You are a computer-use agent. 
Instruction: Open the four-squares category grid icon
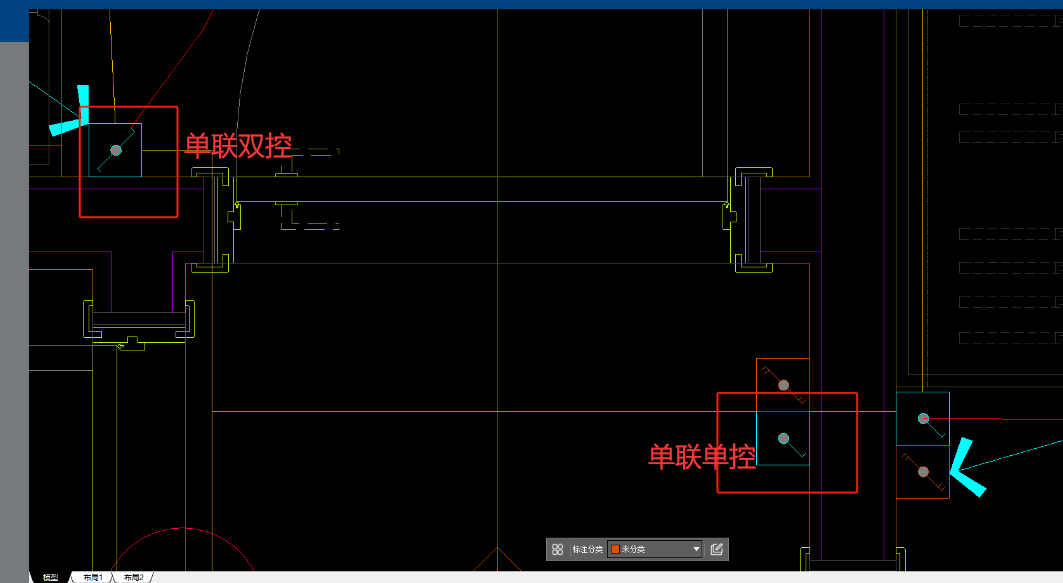(557, 549)
